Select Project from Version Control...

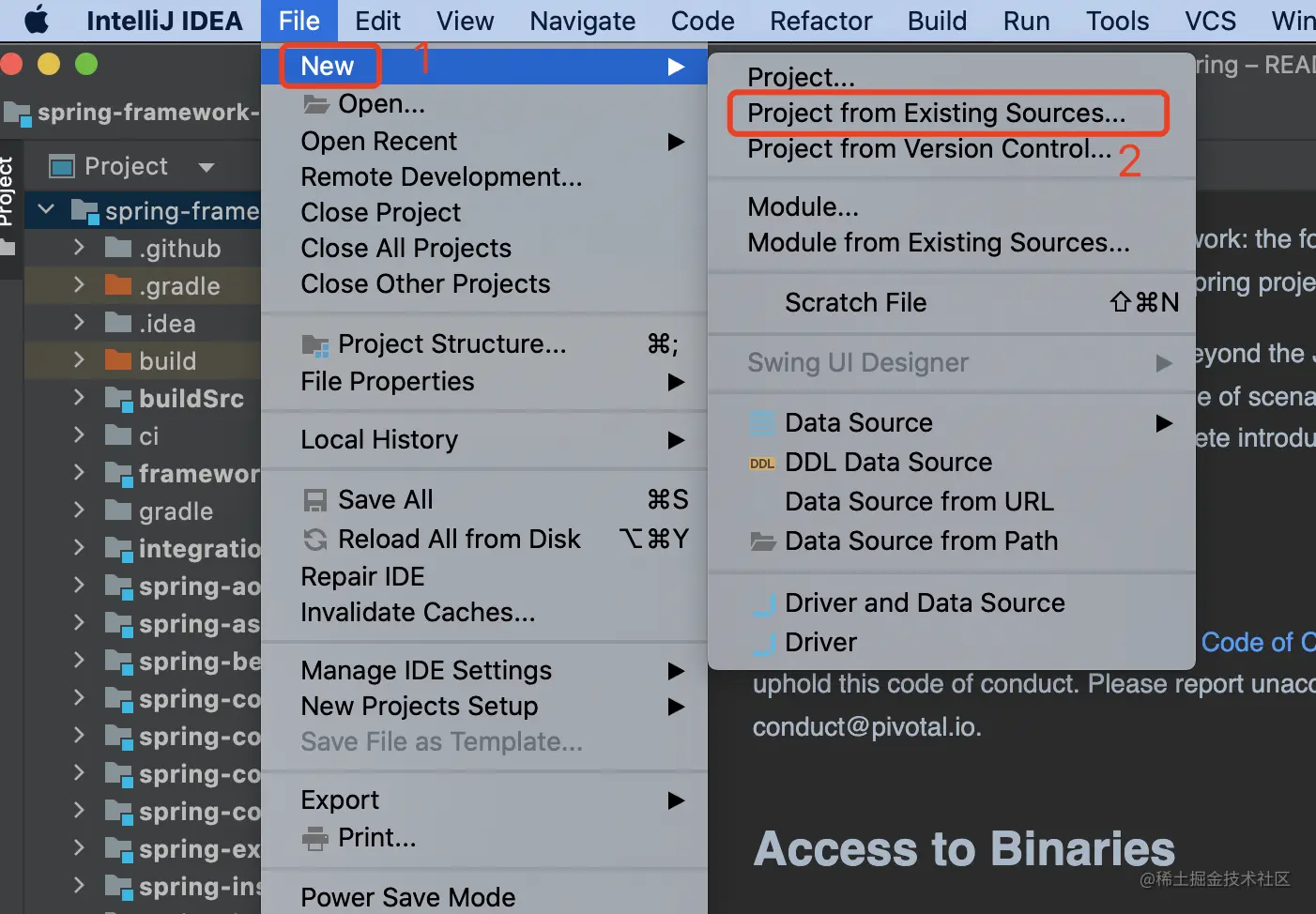point(928,148)
